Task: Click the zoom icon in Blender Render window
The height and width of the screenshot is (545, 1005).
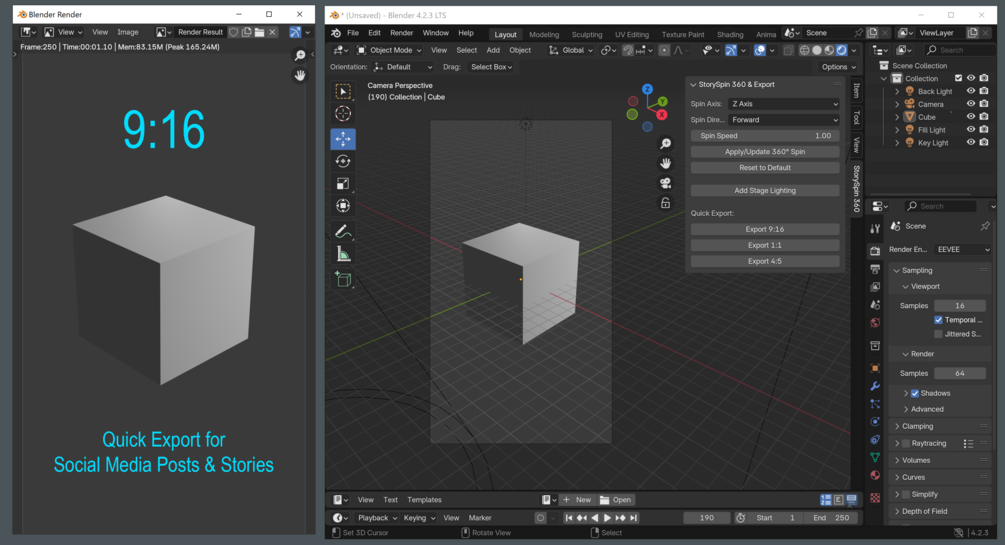Action: 299,56
